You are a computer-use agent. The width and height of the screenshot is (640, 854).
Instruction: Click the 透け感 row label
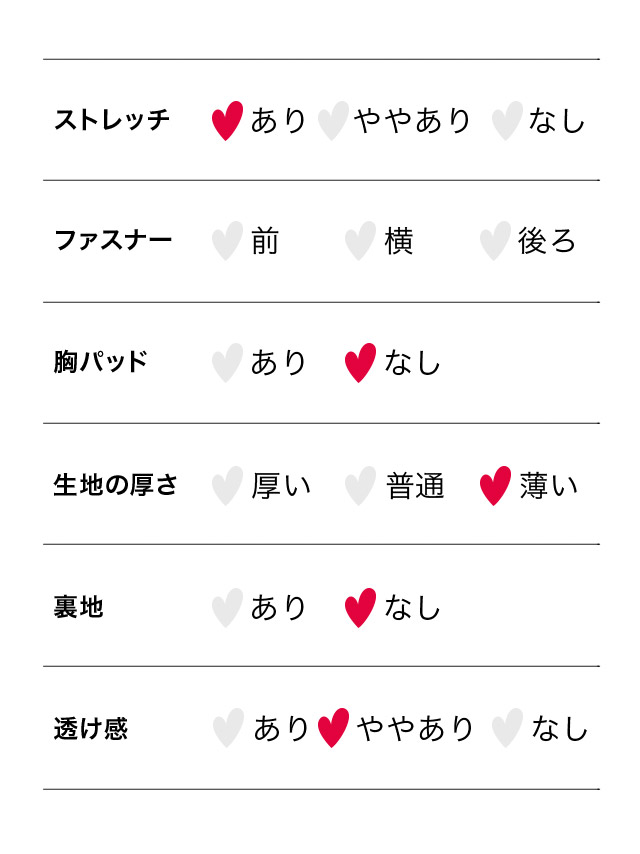tap(91, 728)
